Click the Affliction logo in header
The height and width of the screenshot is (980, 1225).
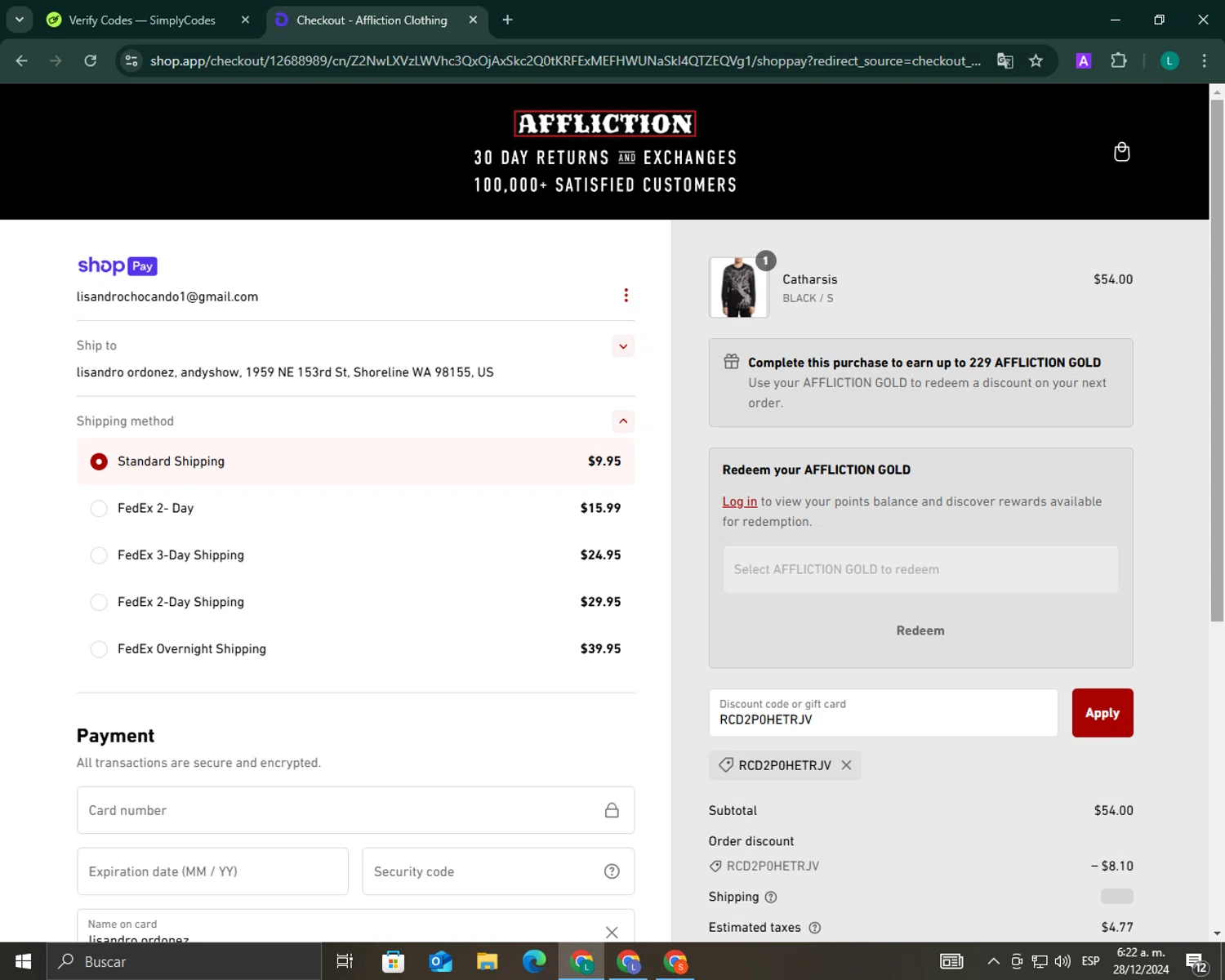605,123
